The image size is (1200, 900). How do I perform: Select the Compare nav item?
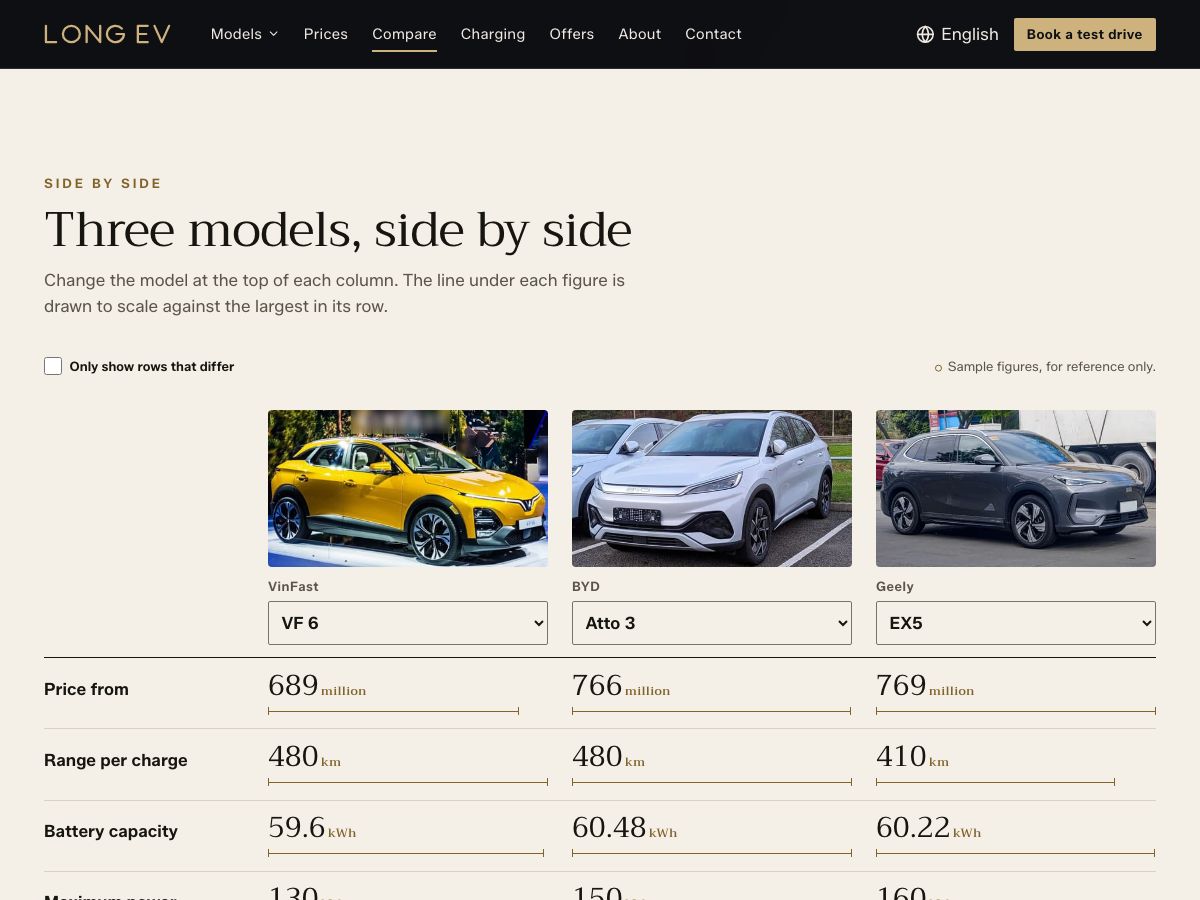coord(404,34)
